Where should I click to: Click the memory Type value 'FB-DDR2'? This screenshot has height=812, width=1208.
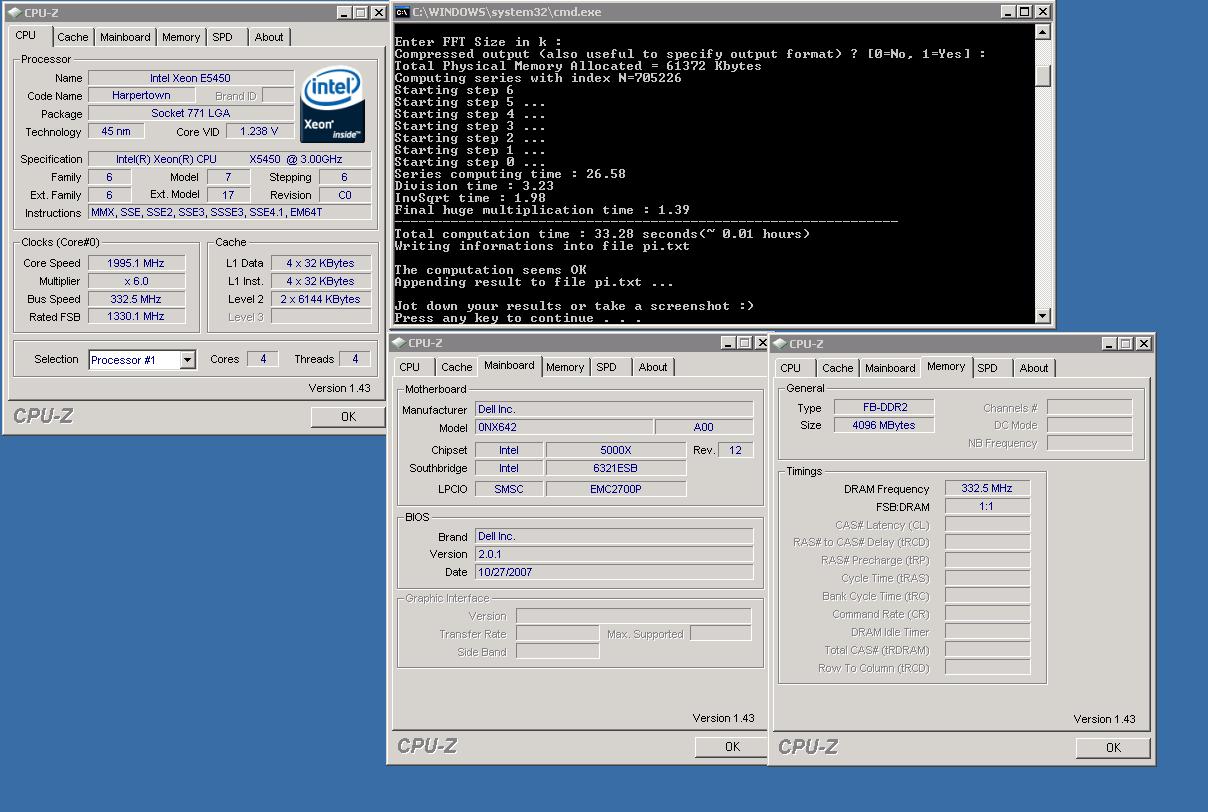click(883, 407)
